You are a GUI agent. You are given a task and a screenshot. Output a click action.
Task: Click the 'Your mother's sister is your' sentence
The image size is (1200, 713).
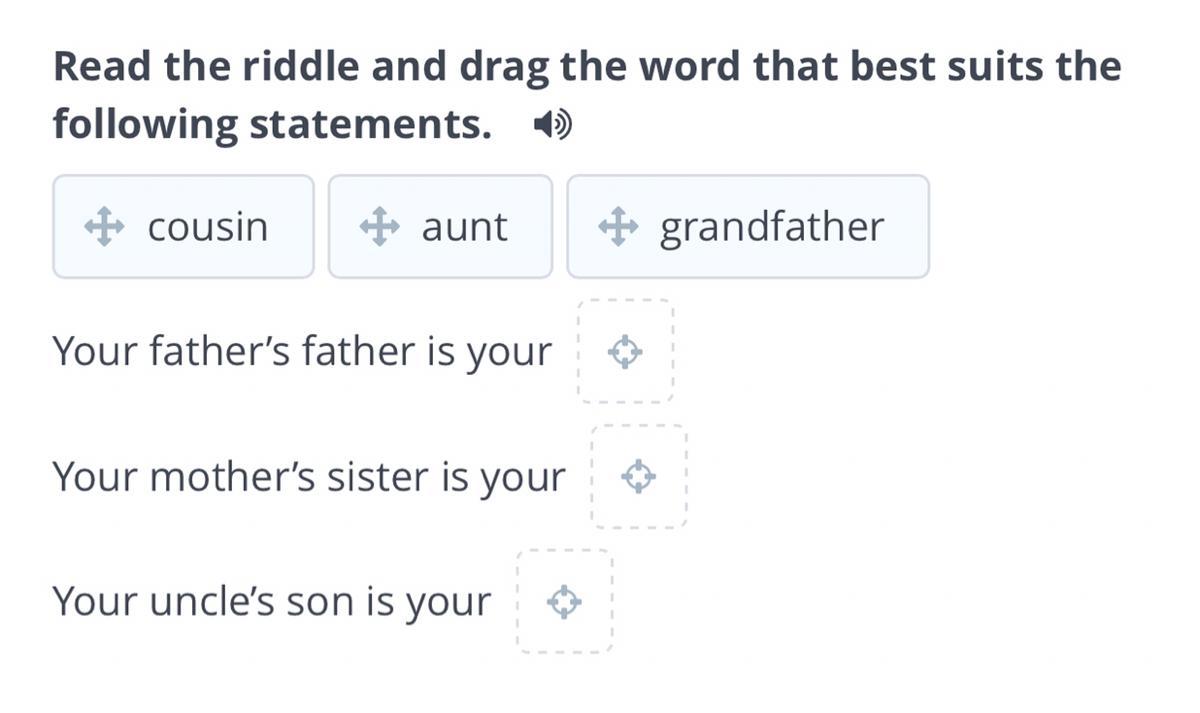(308, 477)
